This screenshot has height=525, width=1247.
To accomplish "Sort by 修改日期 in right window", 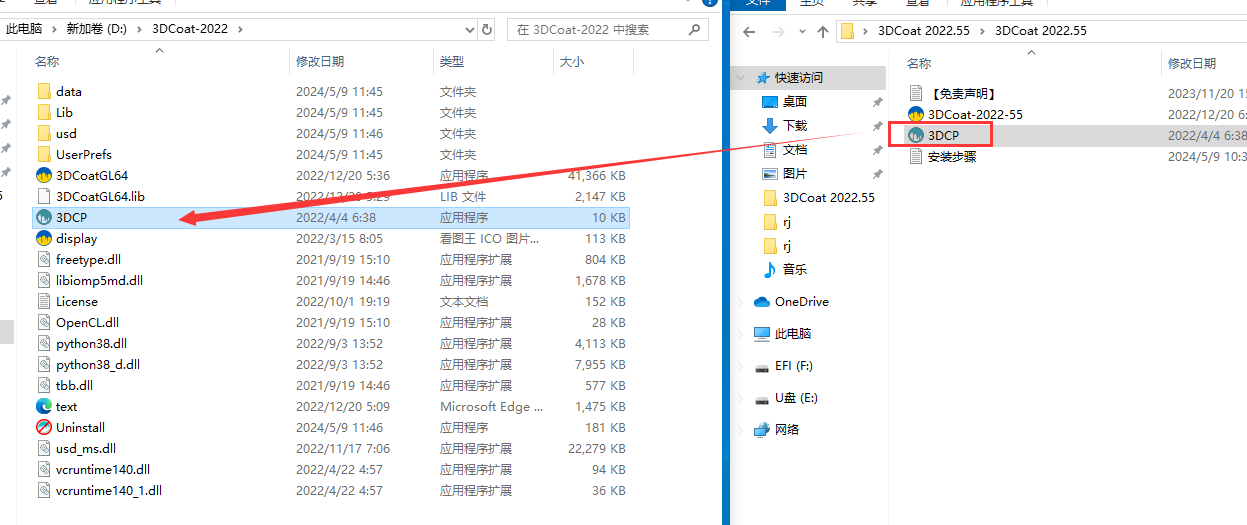I will [1193, 63].
